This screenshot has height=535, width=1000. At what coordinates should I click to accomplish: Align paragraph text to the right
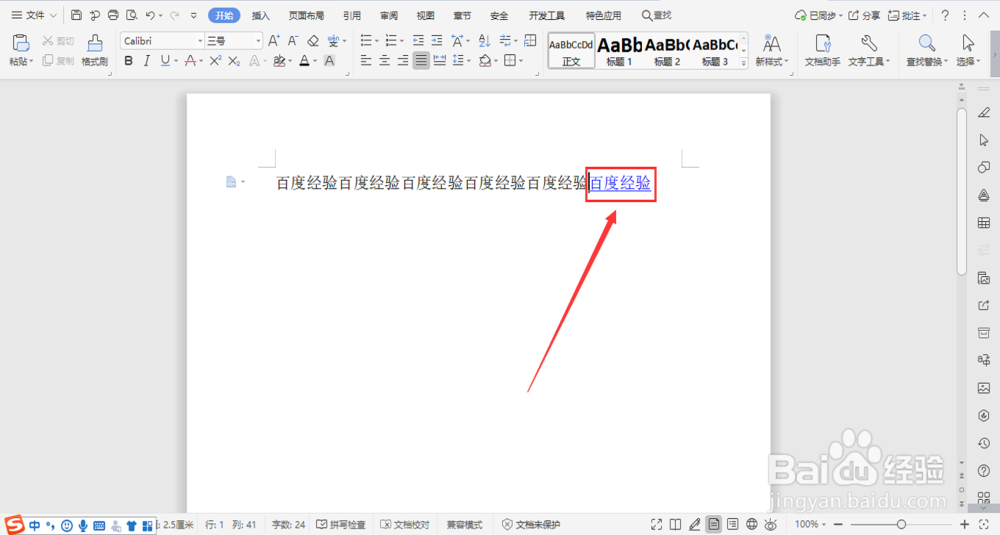pyautogui.click(x=402, y=61)
